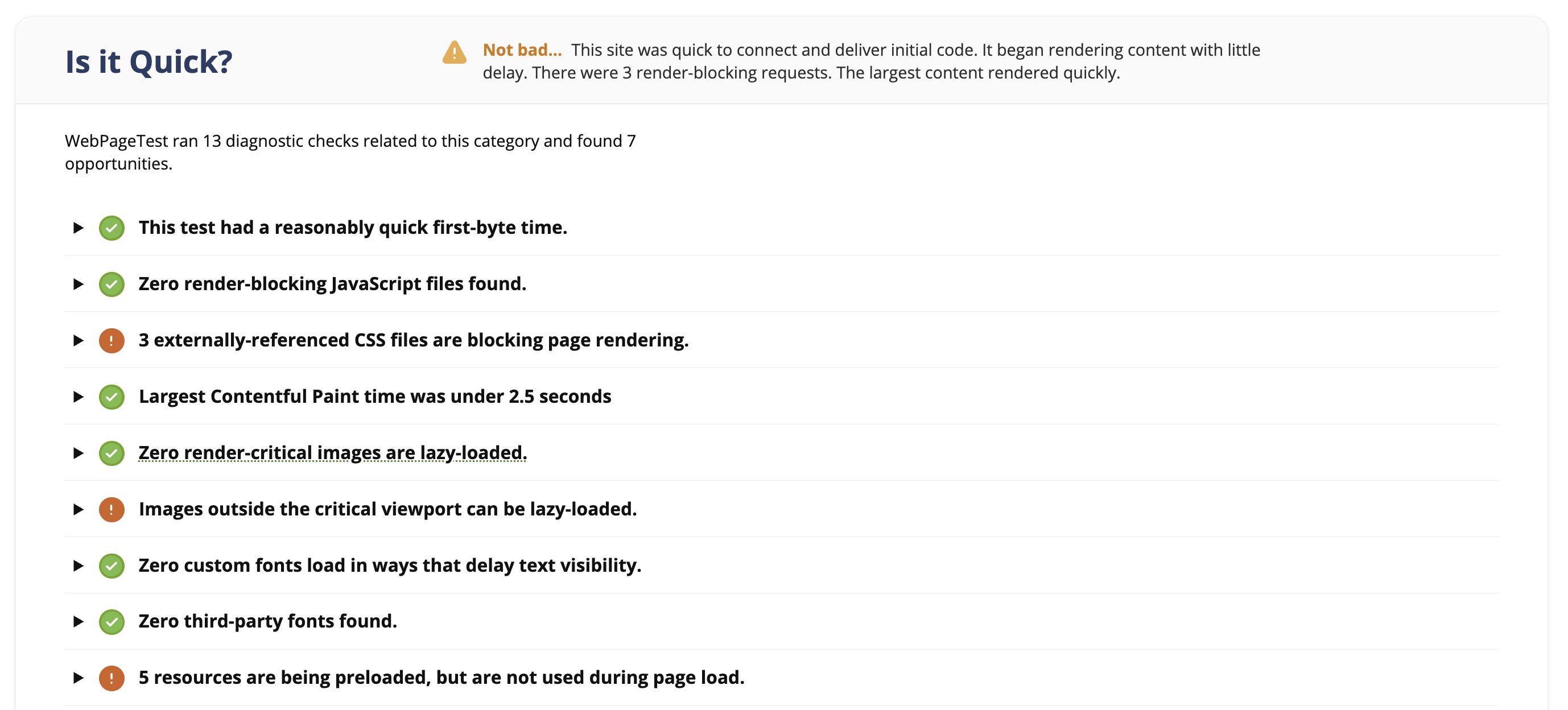Click green check beside third-party fonts result

coord(112,622)
